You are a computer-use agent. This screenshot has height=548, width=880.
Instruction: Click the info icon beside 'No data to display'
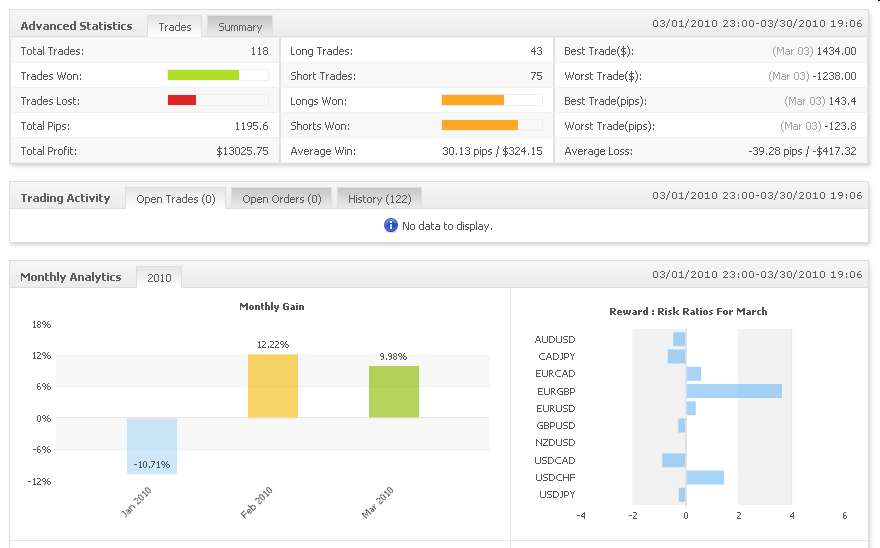point(391,225)
